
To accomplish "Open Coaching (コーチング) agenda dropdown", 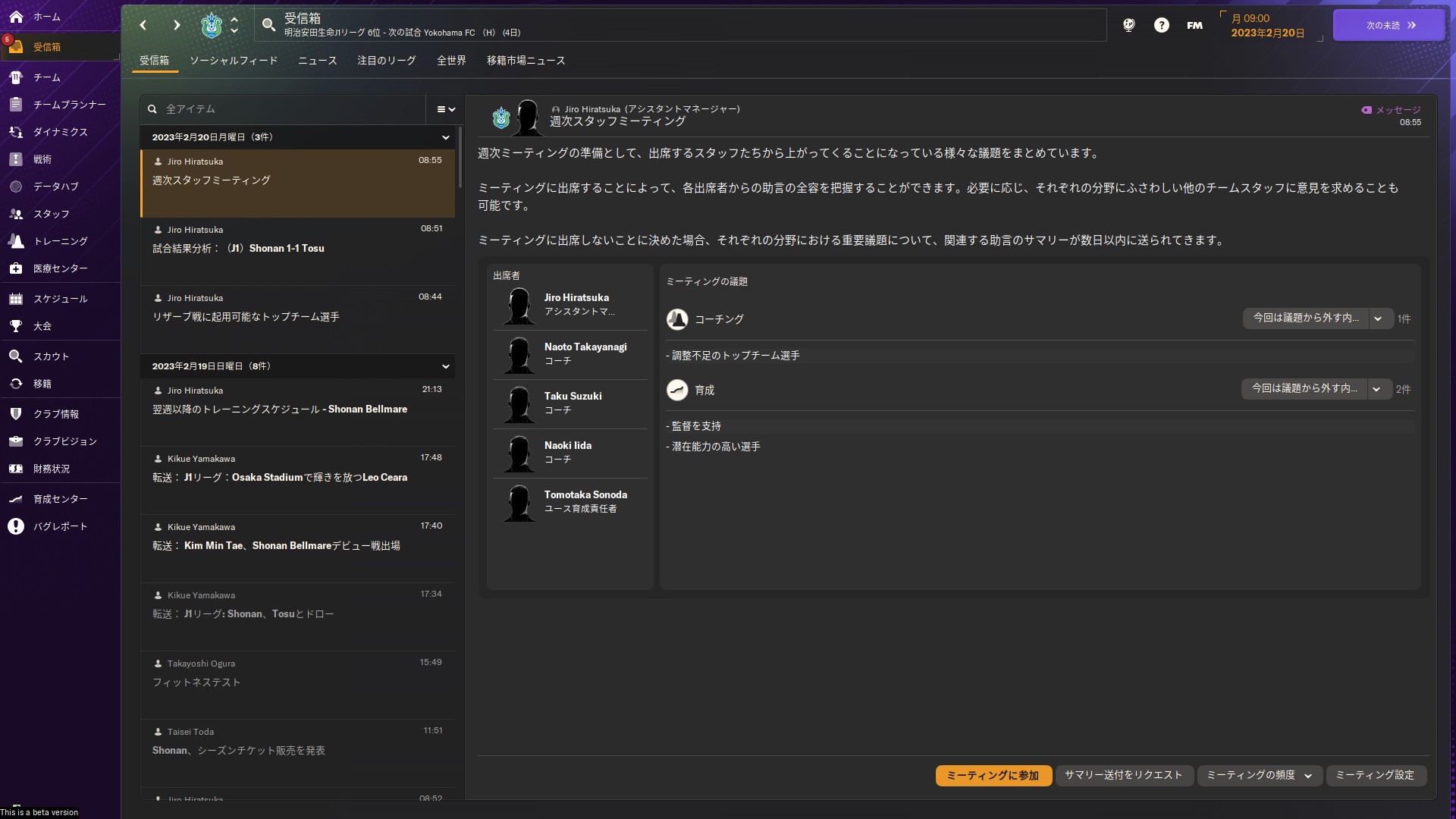I will pos(1378,318).
